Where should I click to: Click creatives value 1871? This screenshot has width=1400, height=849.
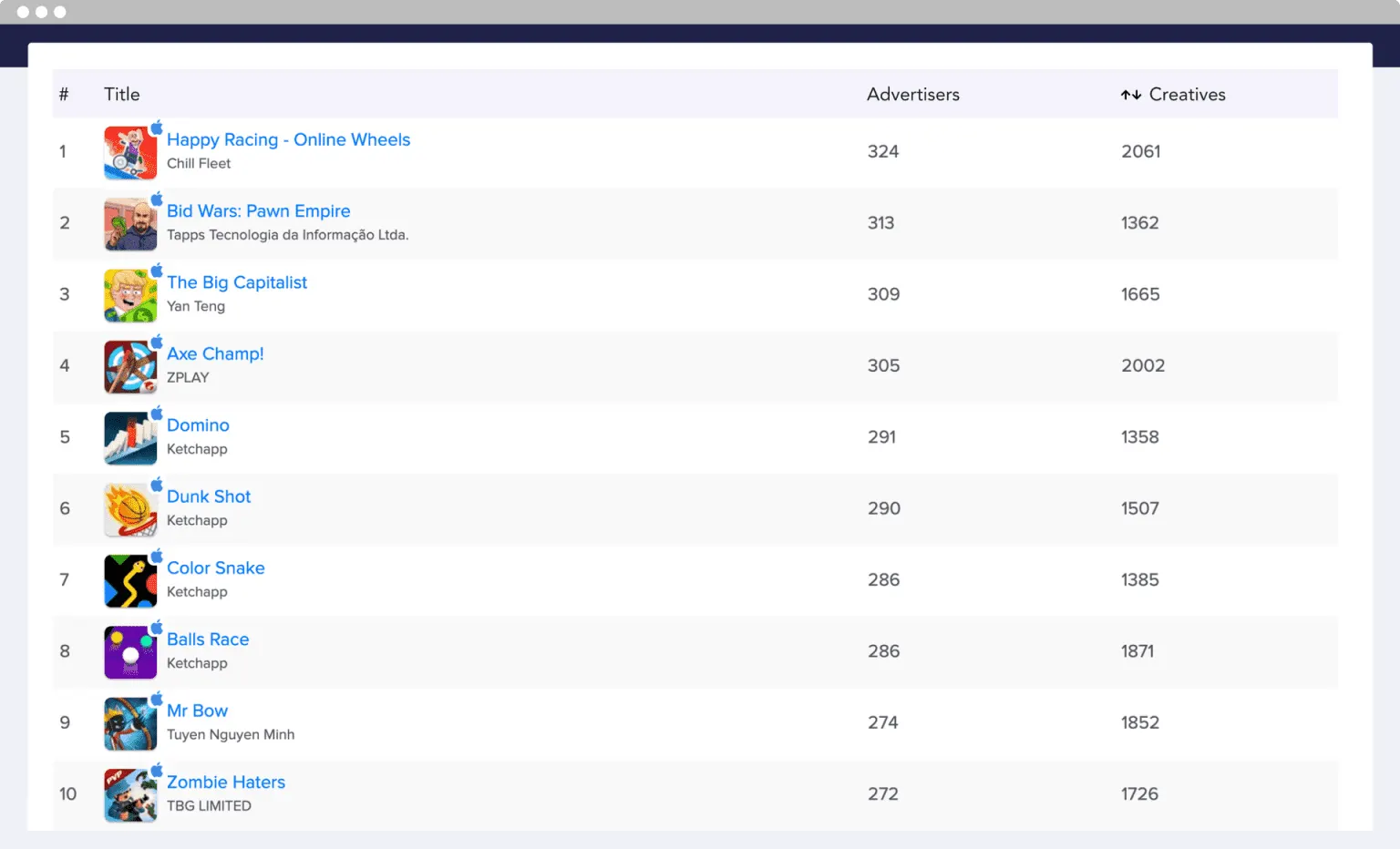point(1137,651)
